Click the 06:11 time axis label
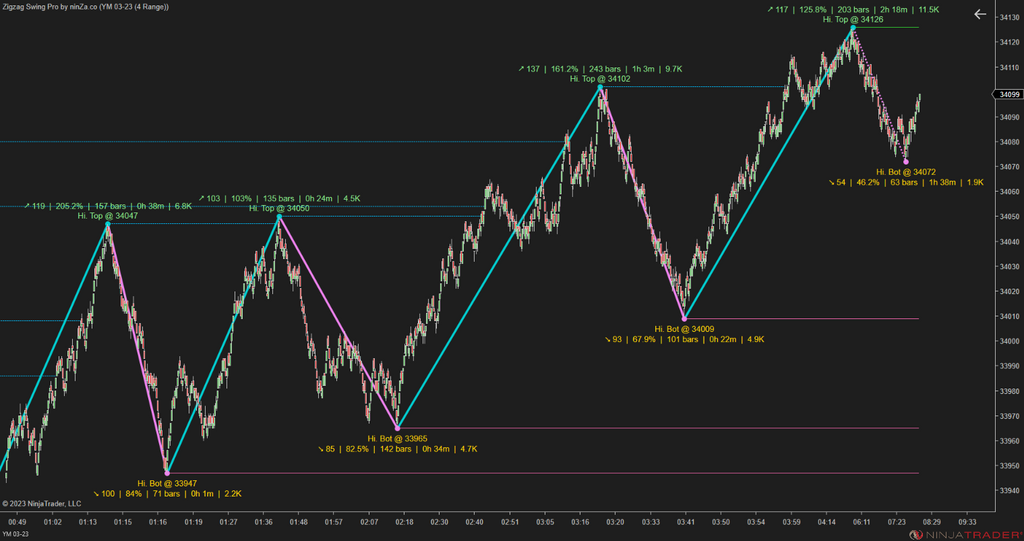 (x=862, y=522)
